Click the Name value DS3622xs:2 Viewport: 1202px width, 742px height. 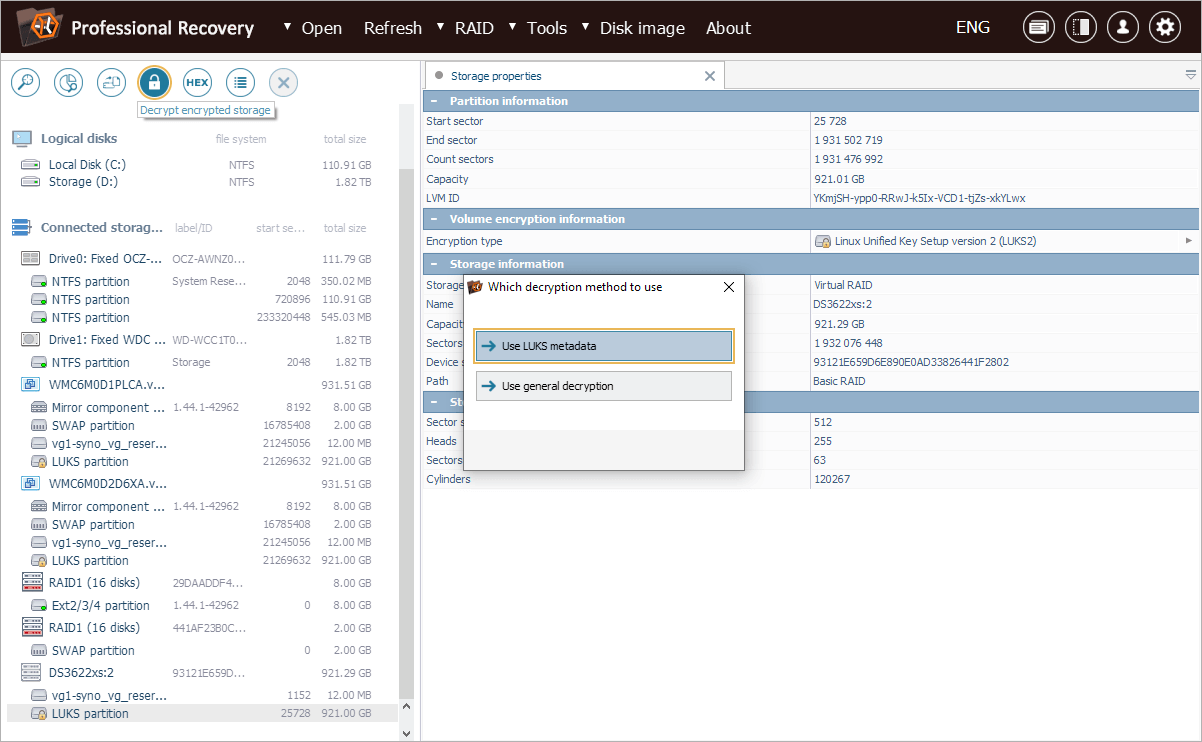843,304
